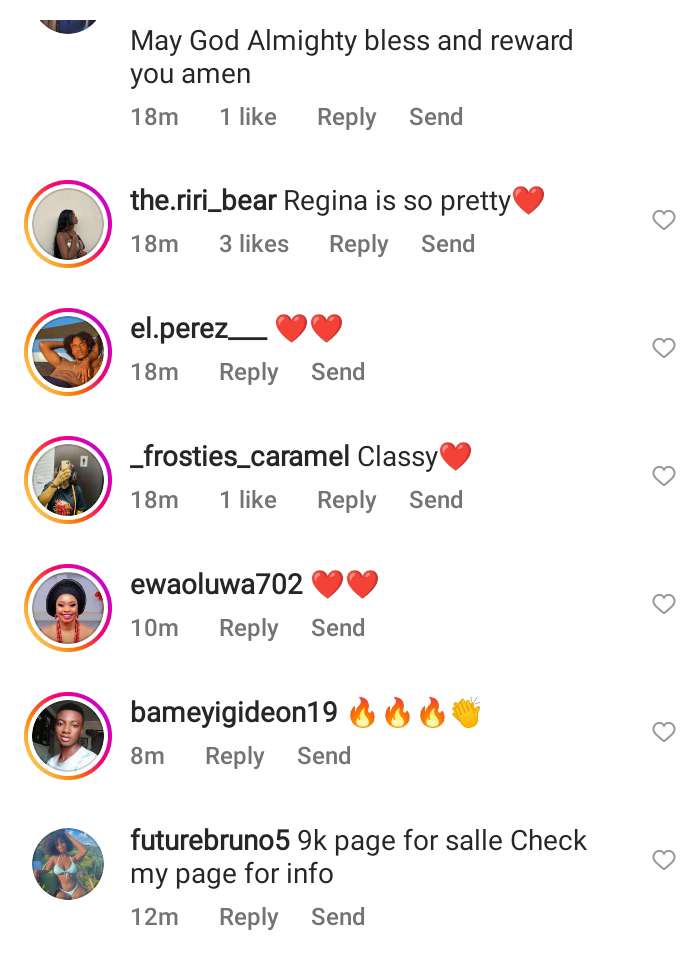View futurebruno5's profile photo

(x=68, y=863)
